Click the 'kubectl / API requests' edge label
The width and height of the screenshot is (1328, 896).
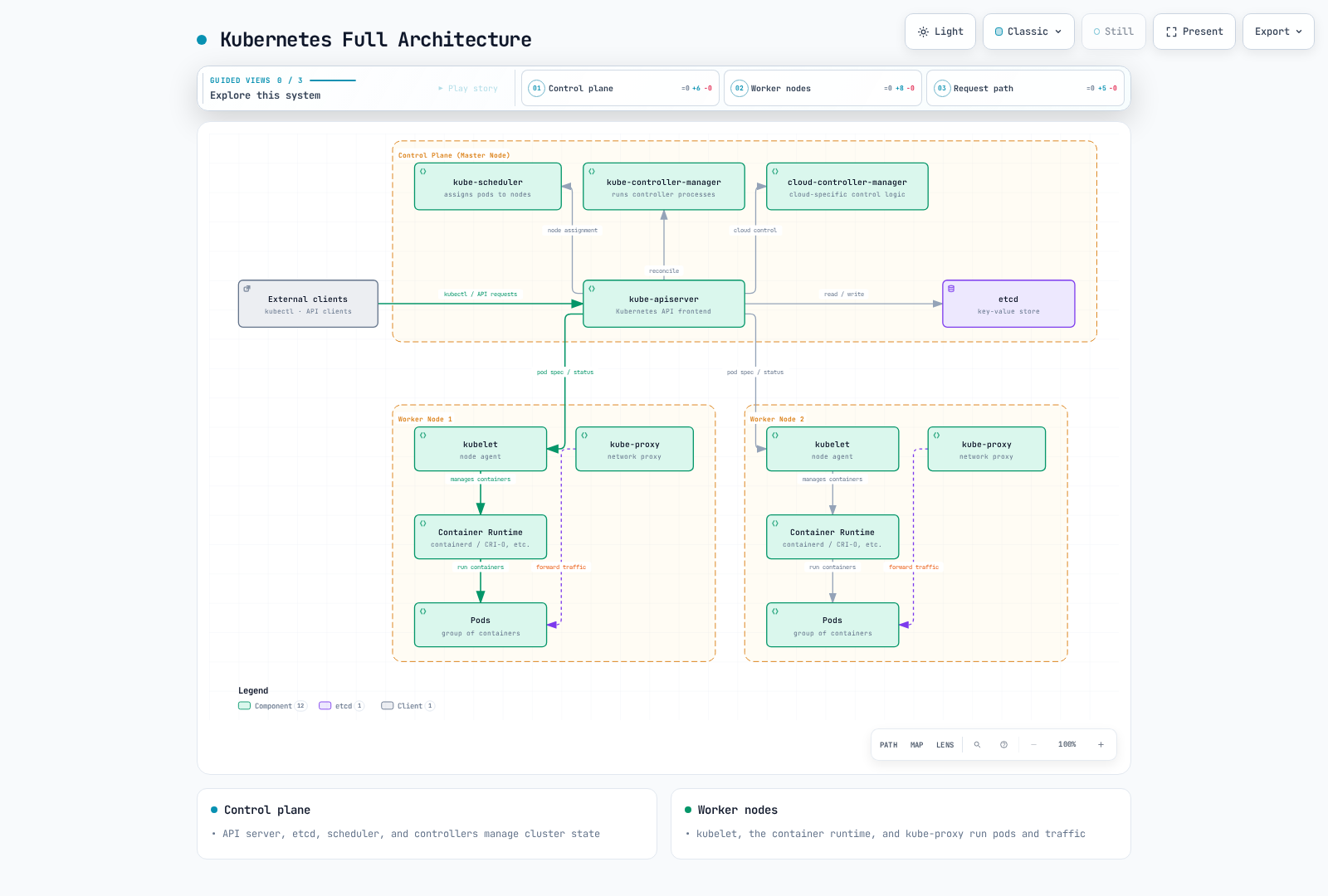(481, 295)
